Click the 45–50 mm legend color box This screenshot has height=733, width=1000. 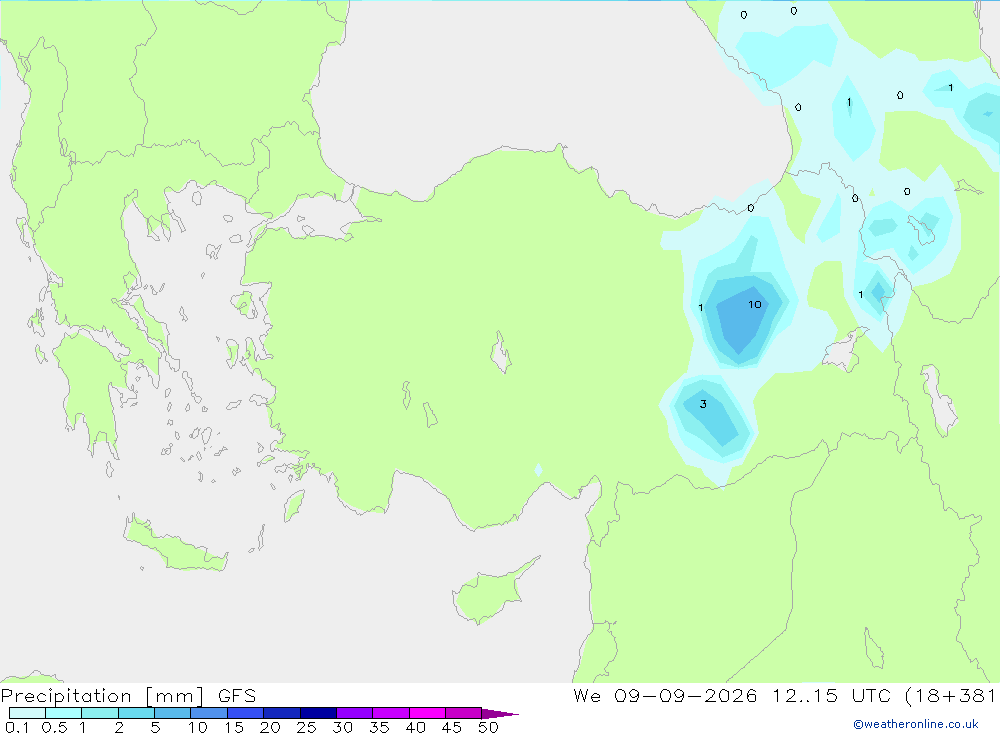point(463,713)
